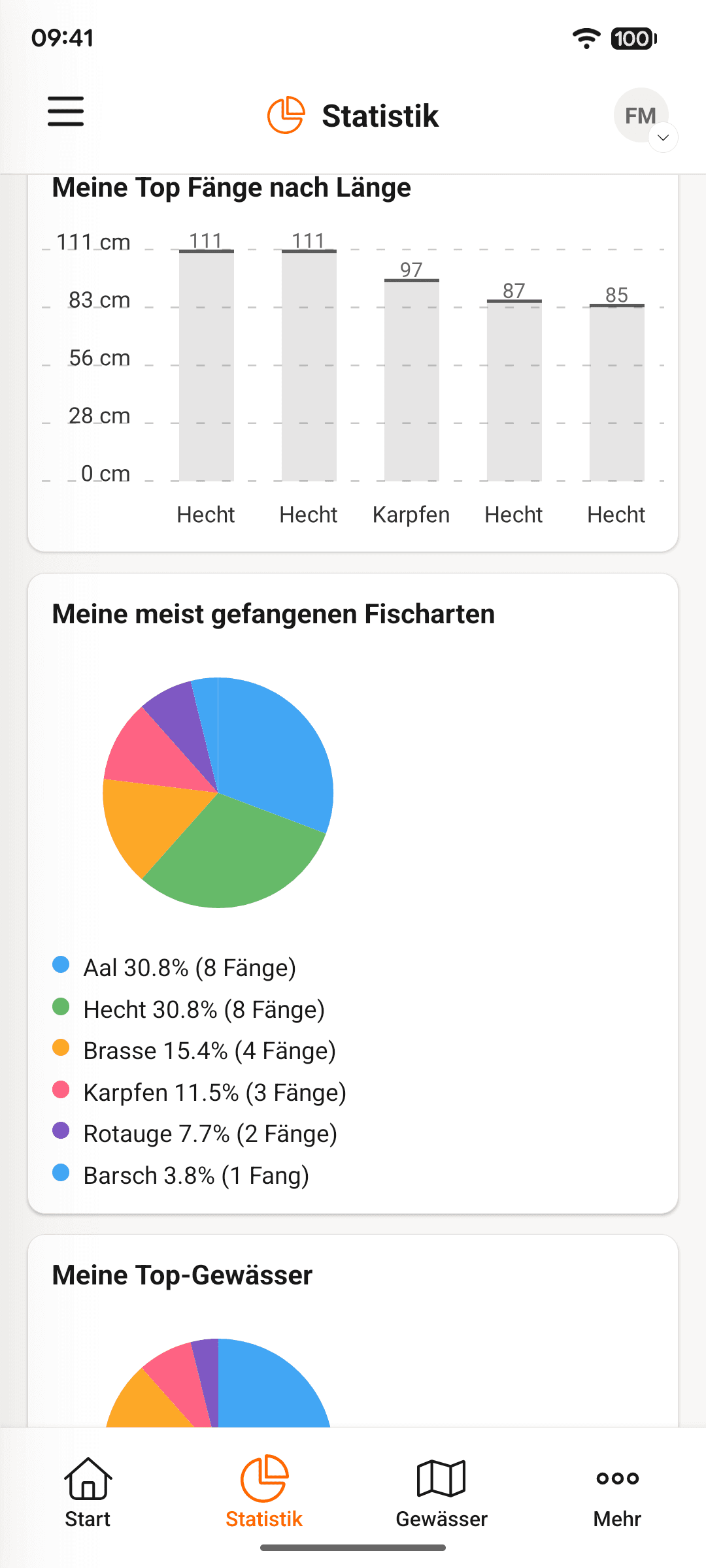Go to the Start home tab

(x=88, y=1492)
